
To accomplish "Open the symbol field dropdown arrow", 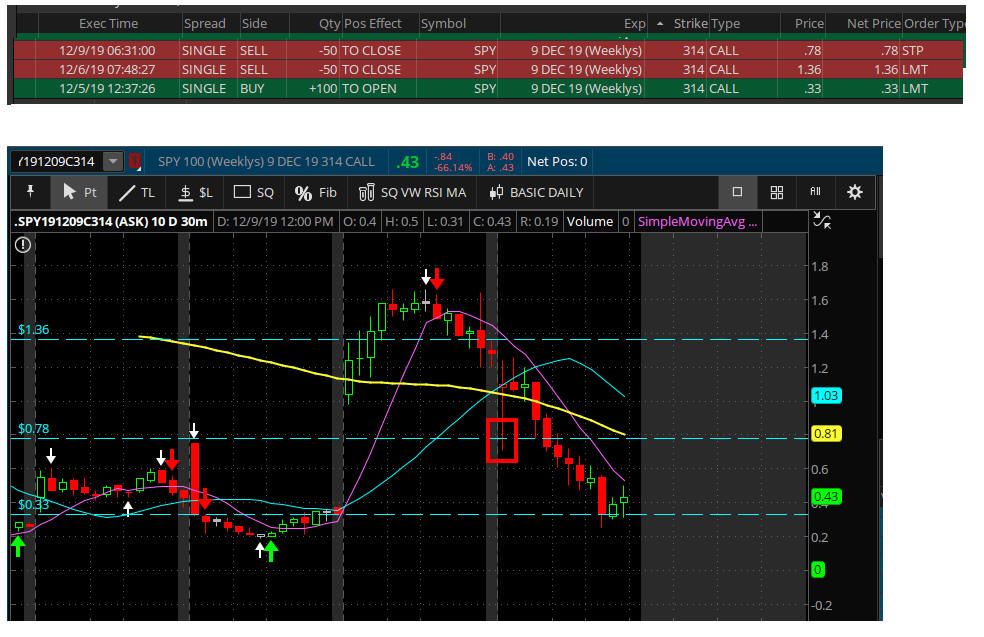I will coord(113,161).
